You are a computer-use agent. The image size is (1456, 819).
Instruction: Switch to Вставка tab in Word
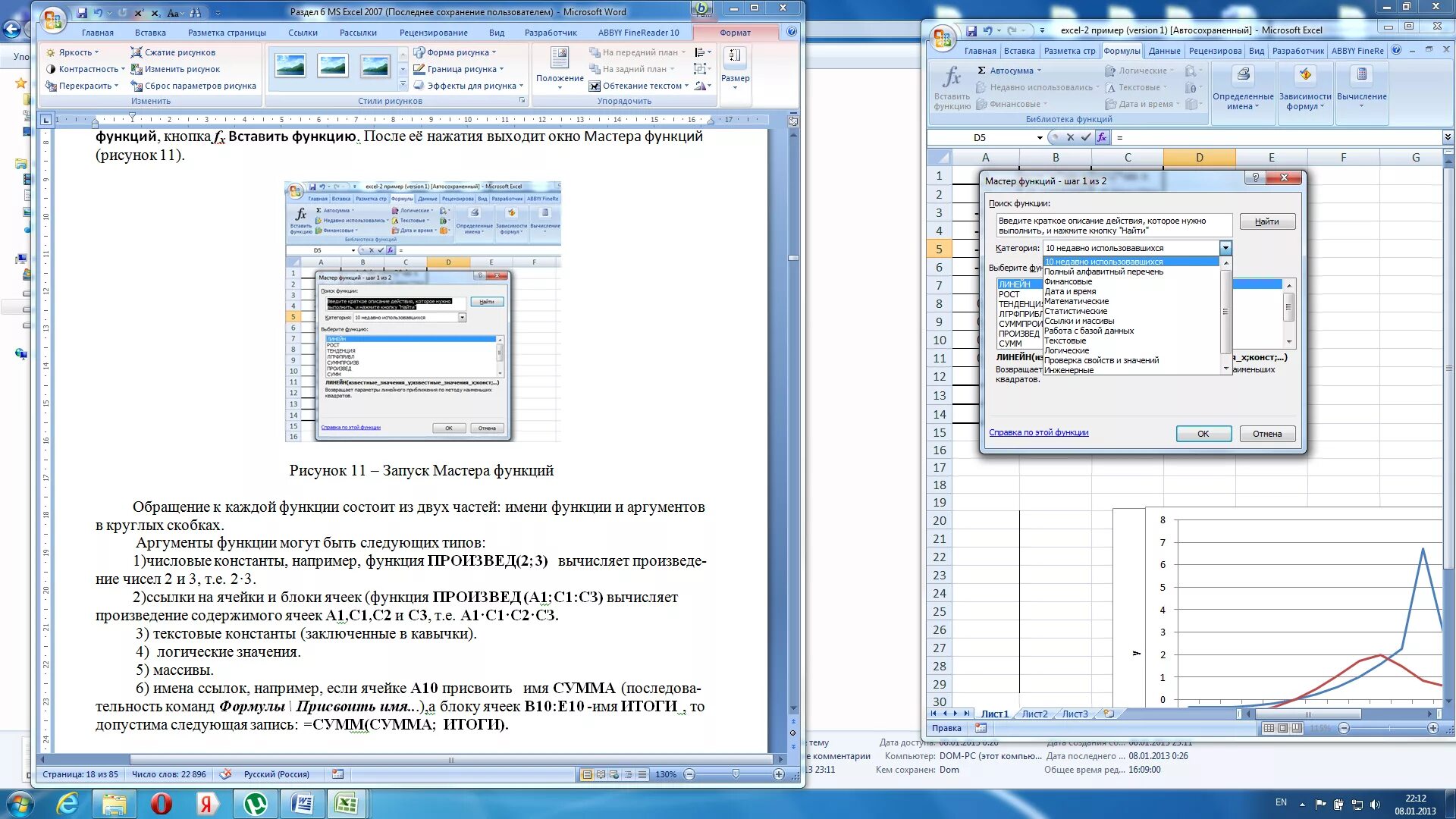tap(150, 33)
